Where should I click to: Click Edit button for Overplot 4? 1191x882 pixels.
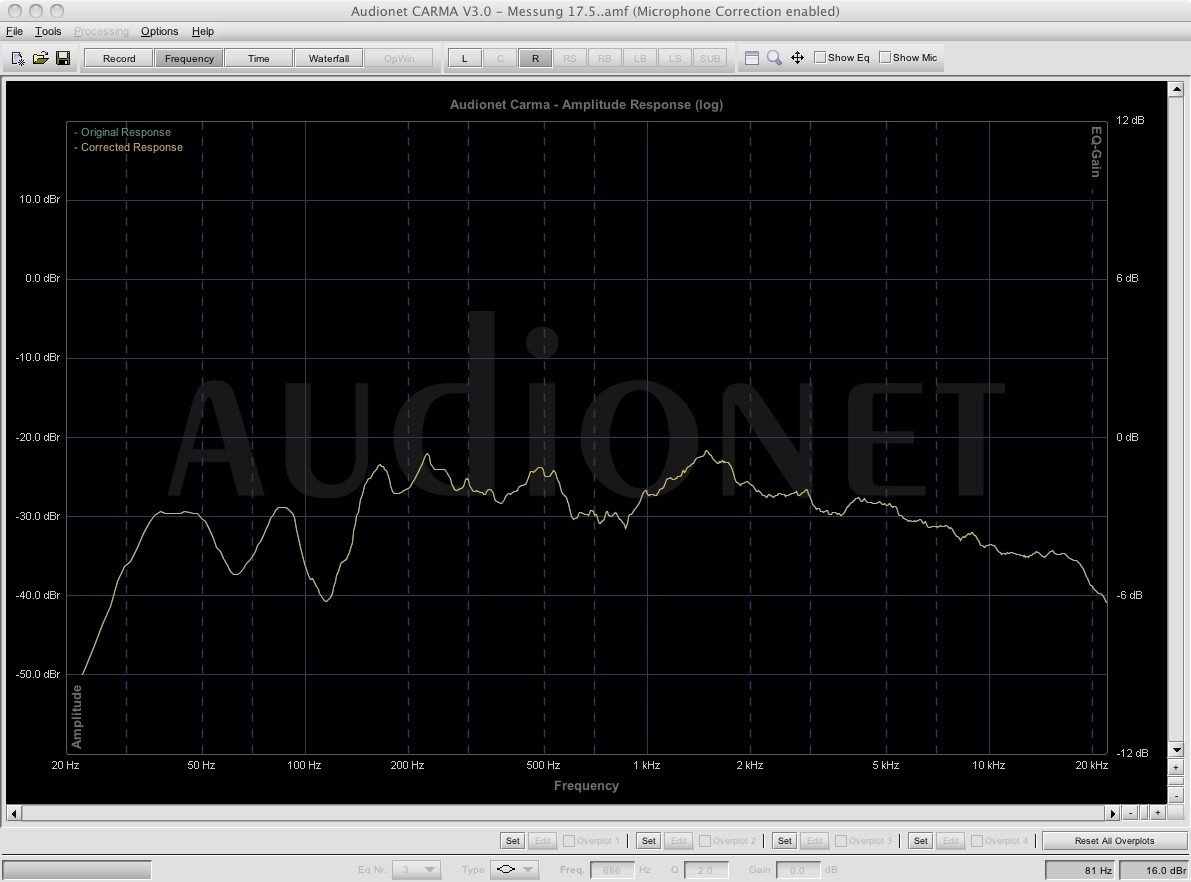pos(950,841)
